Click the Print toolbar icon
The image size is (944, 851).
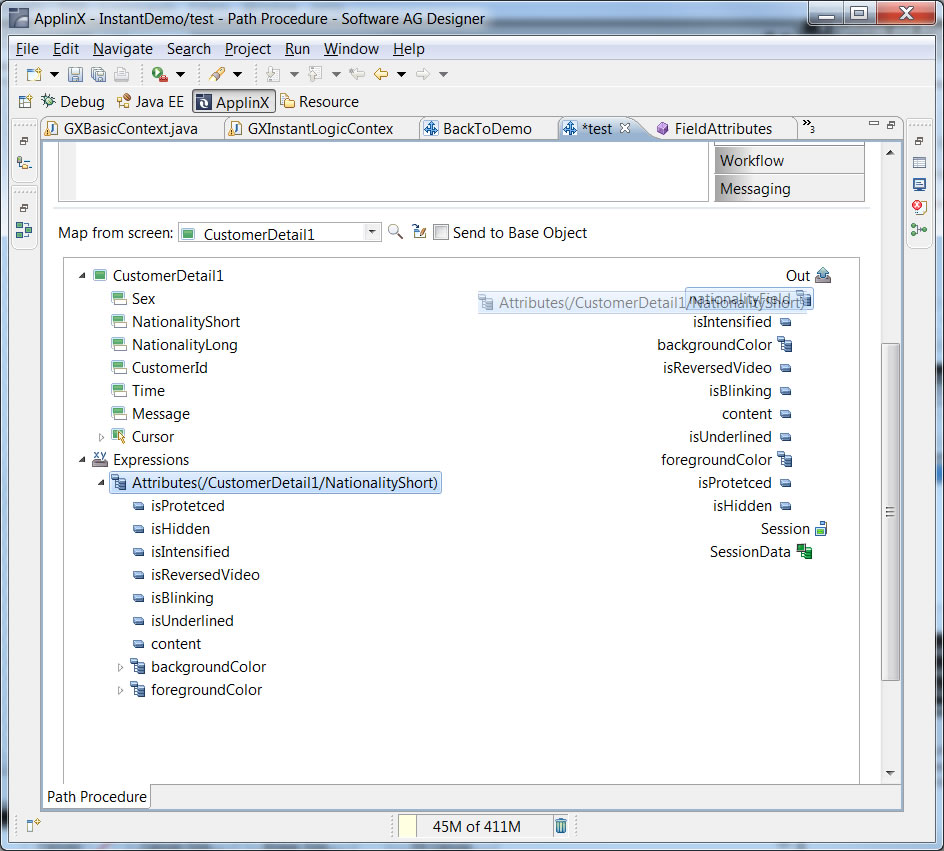[122, 74]
